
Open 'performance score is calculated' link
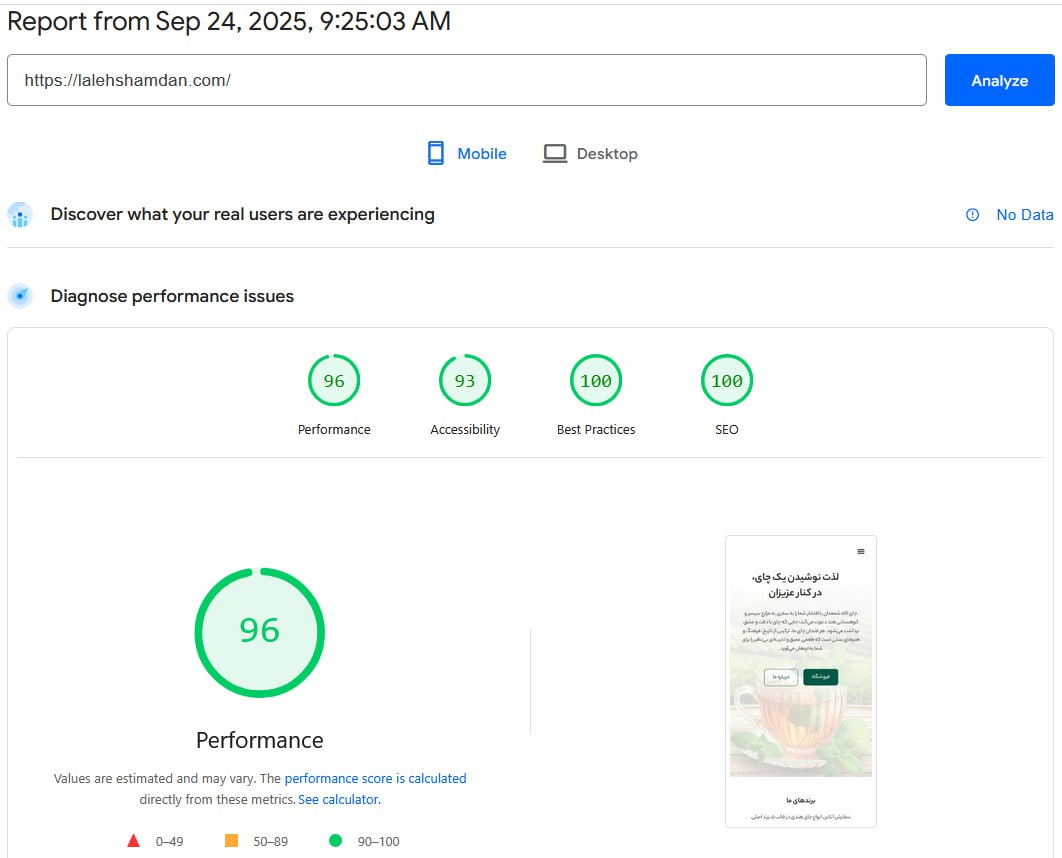pos(375,778)
